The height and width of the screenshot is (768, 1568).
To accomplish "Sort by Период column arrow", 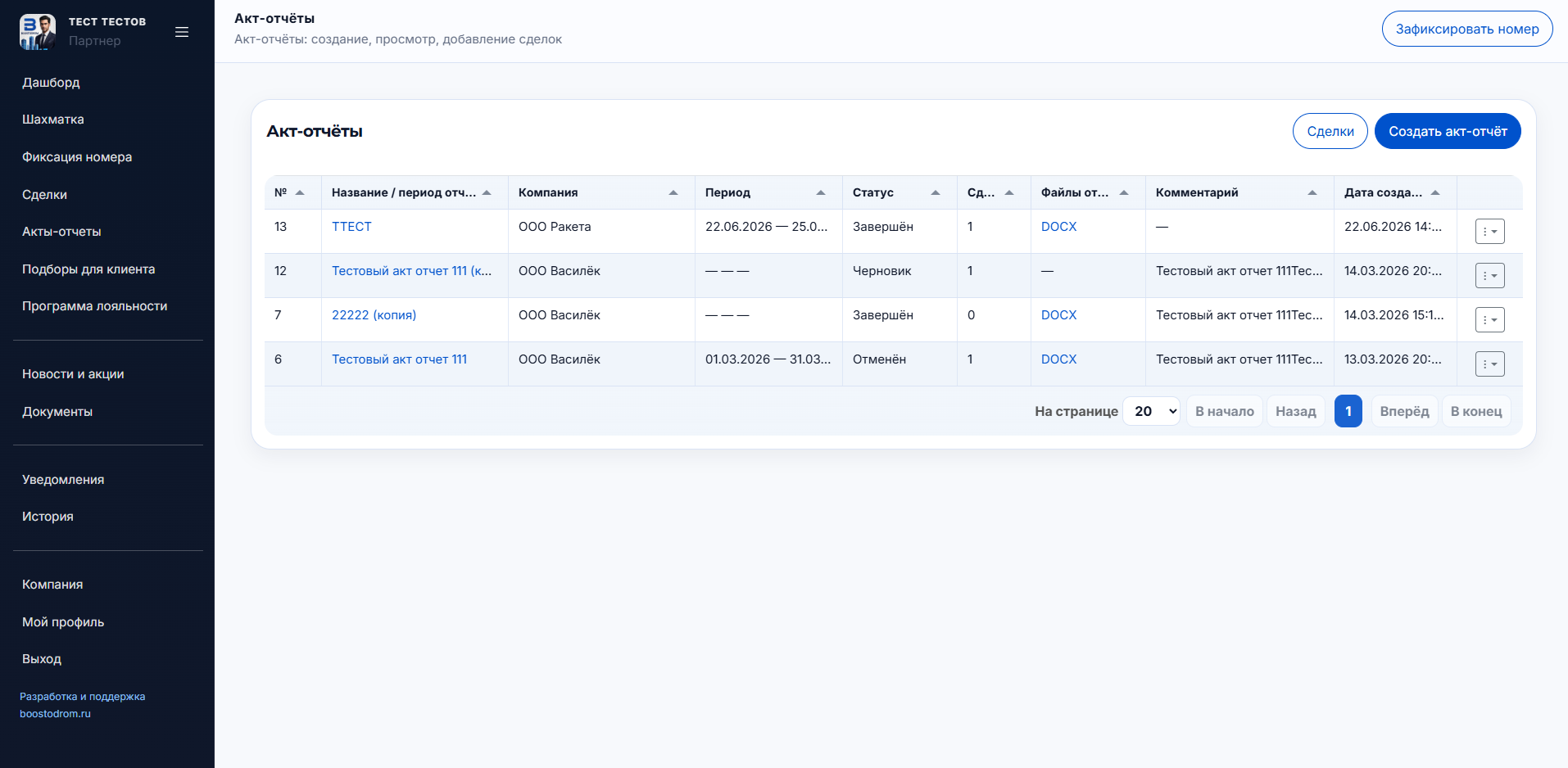I will [821, 192].
